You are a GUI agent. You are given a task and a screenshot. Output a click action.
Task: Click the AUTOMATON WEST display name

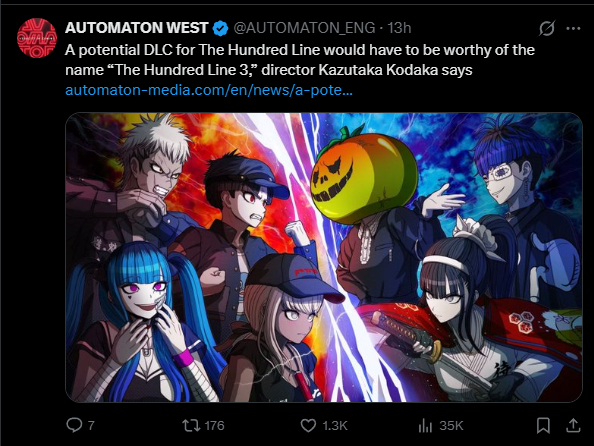(137, 28)
